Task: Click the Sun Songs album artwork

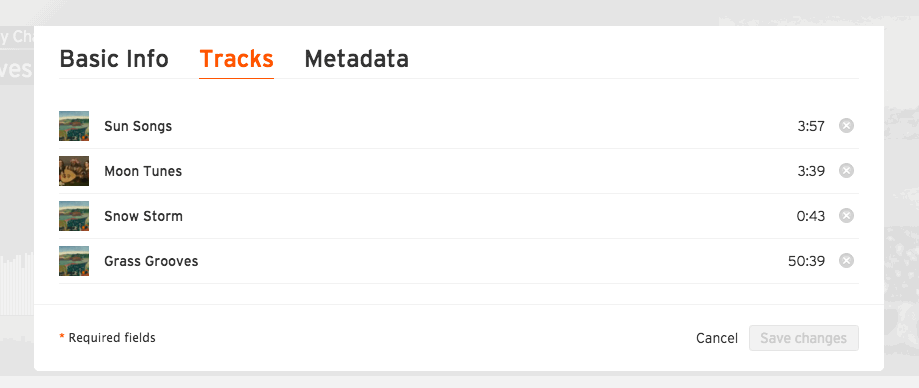Action: click(x=74, y=126)
